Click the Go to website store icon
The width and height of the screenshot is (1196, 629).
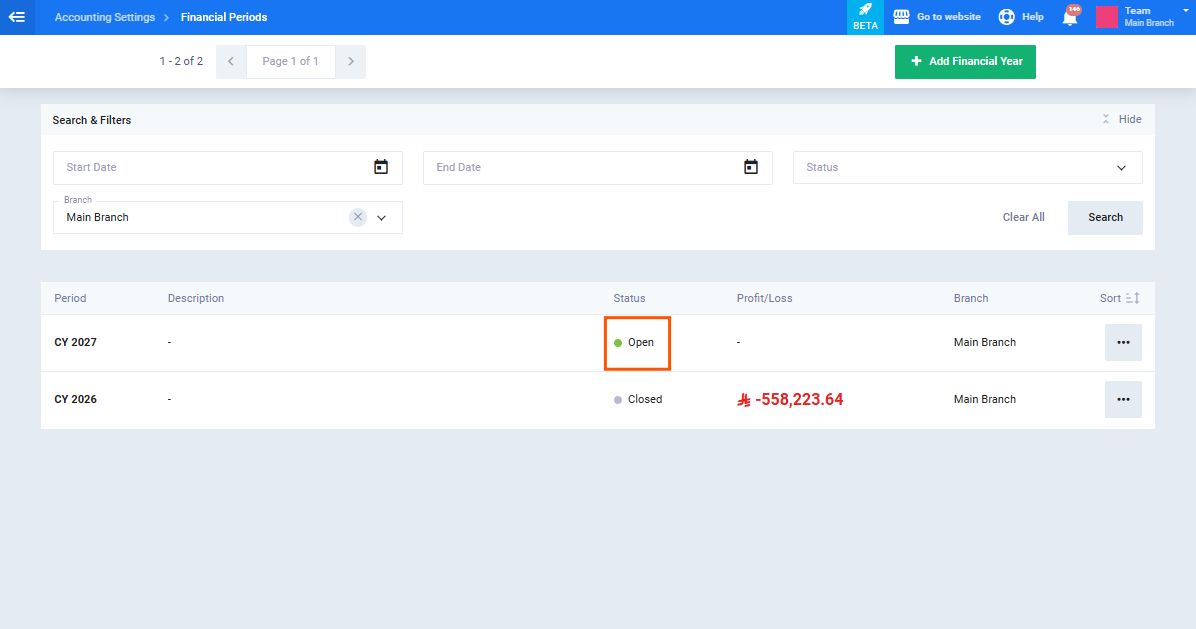coord(901,17)
